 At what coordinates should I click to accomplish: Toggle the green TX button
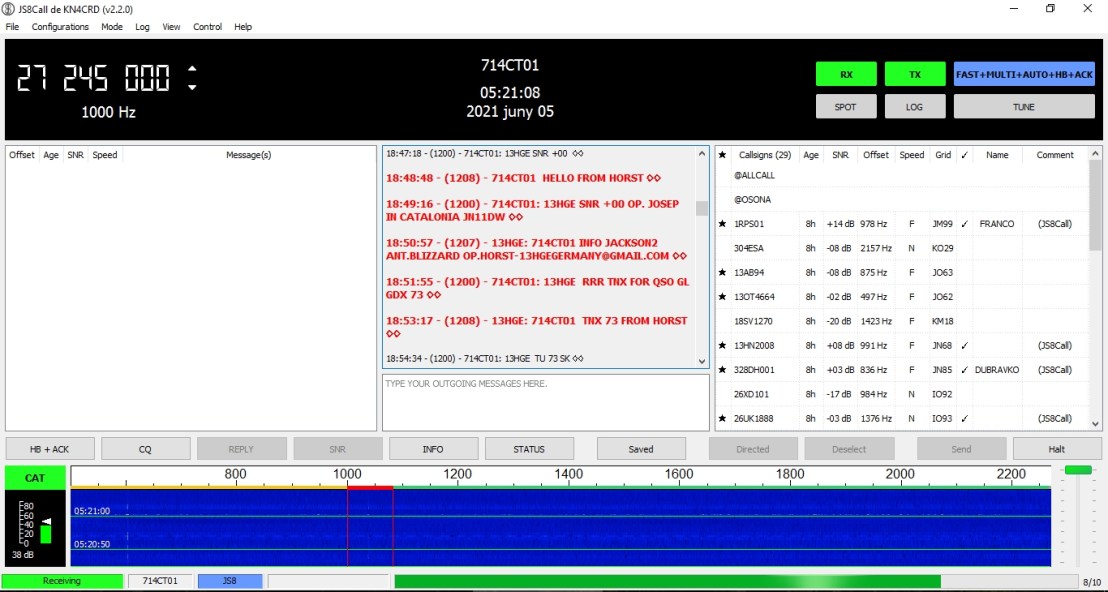click(x=914, y=74)
